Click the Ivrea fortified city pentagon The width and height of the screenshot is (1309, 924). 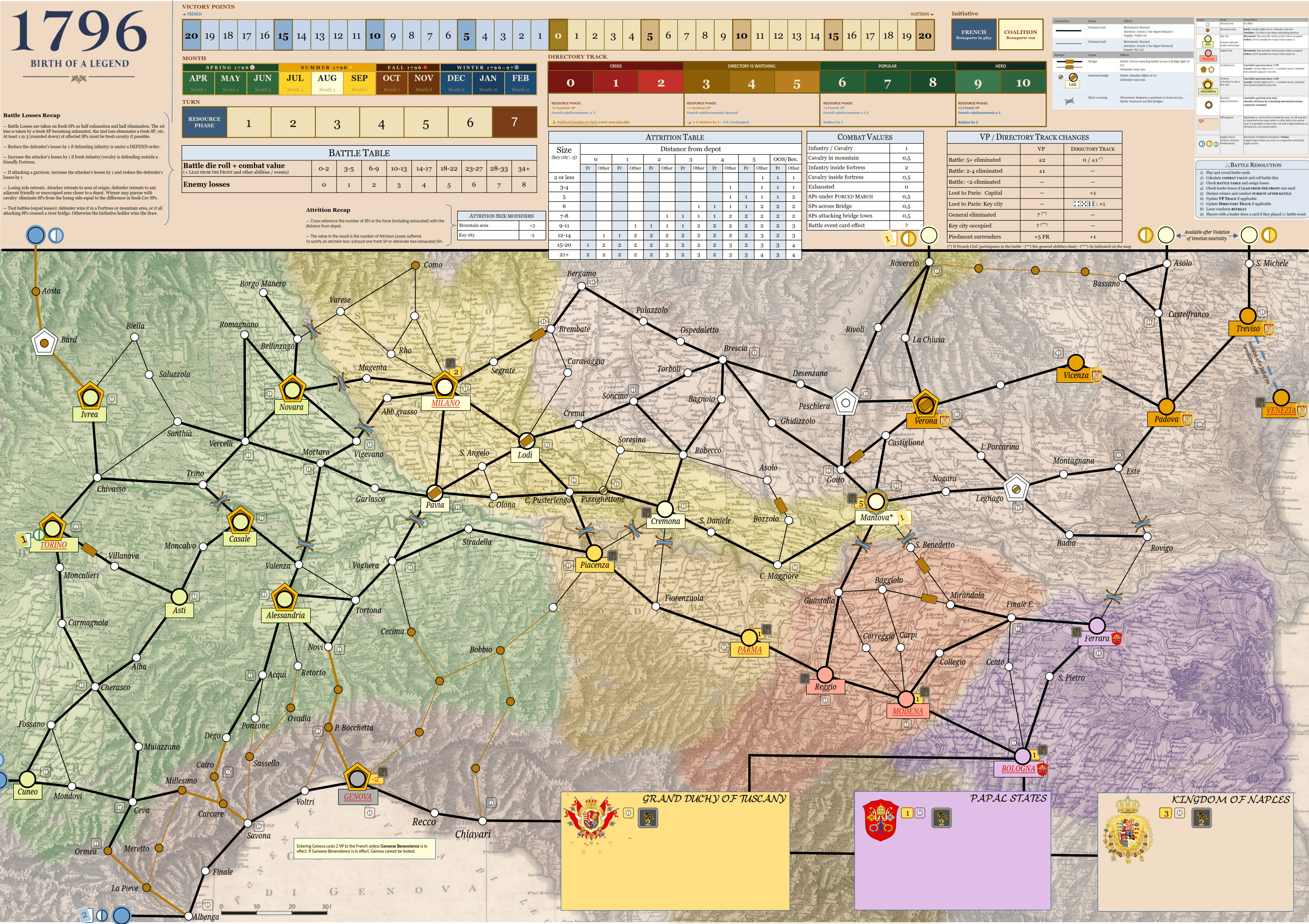[90, 396]
